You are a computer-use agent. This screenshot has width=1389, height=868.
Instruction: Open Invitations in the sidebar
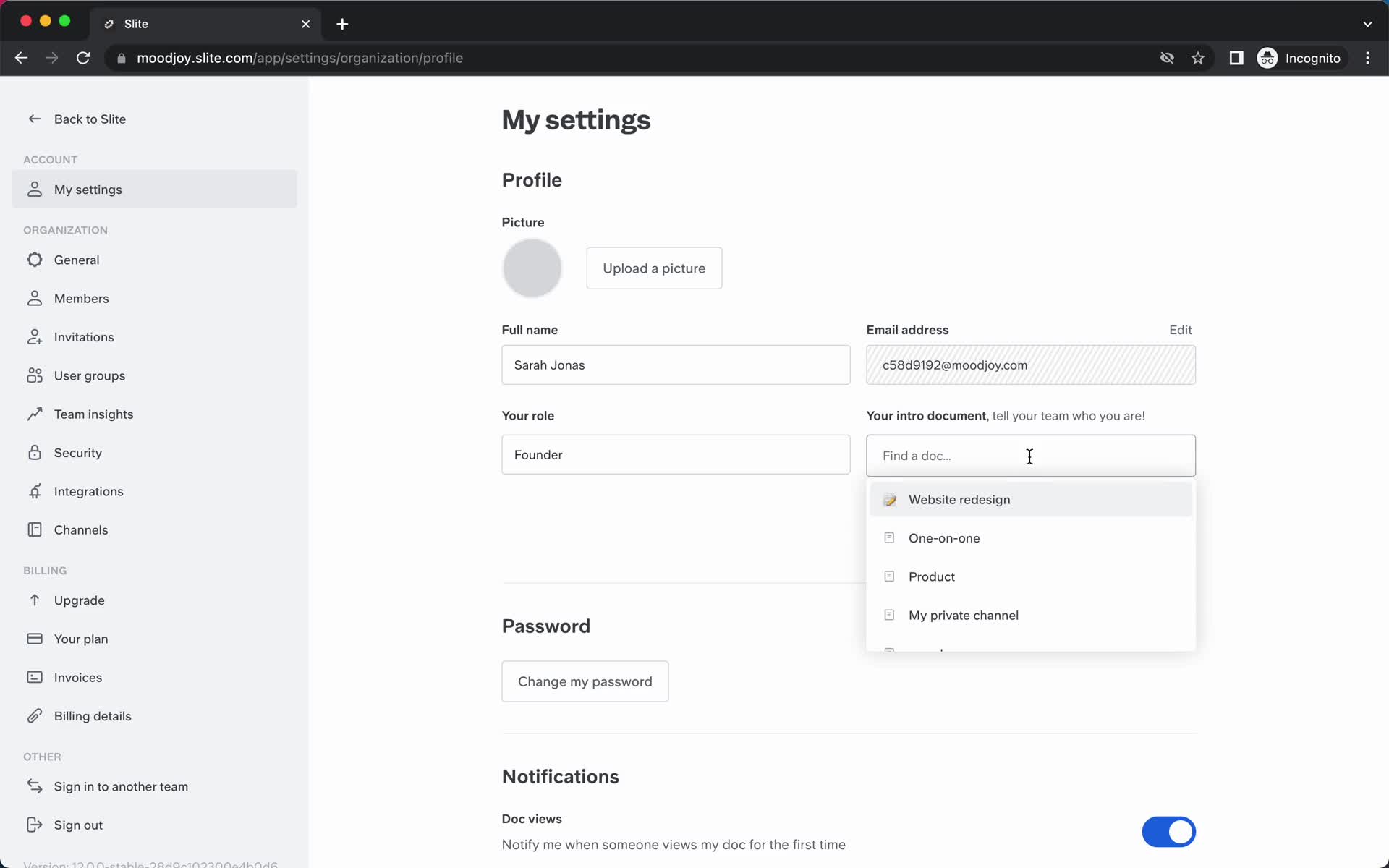point(154,336)
